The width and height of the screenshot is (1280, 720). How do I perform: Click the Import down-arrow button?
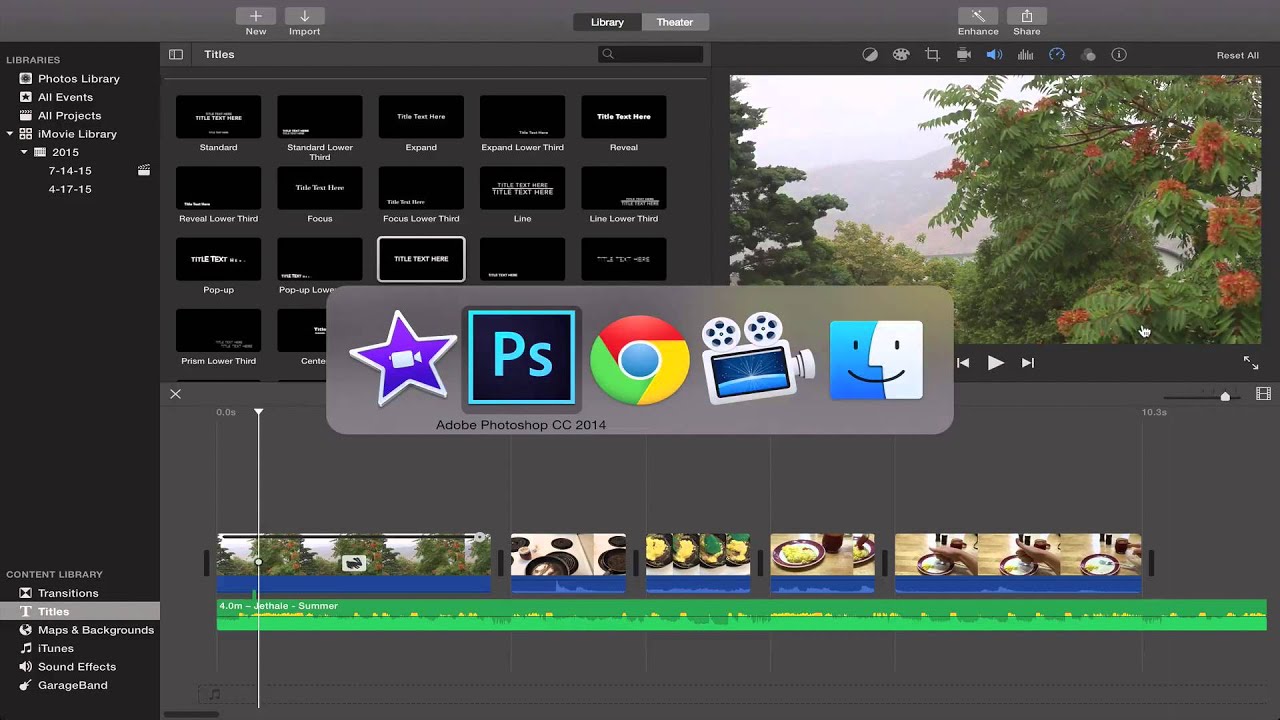point(305,16)
